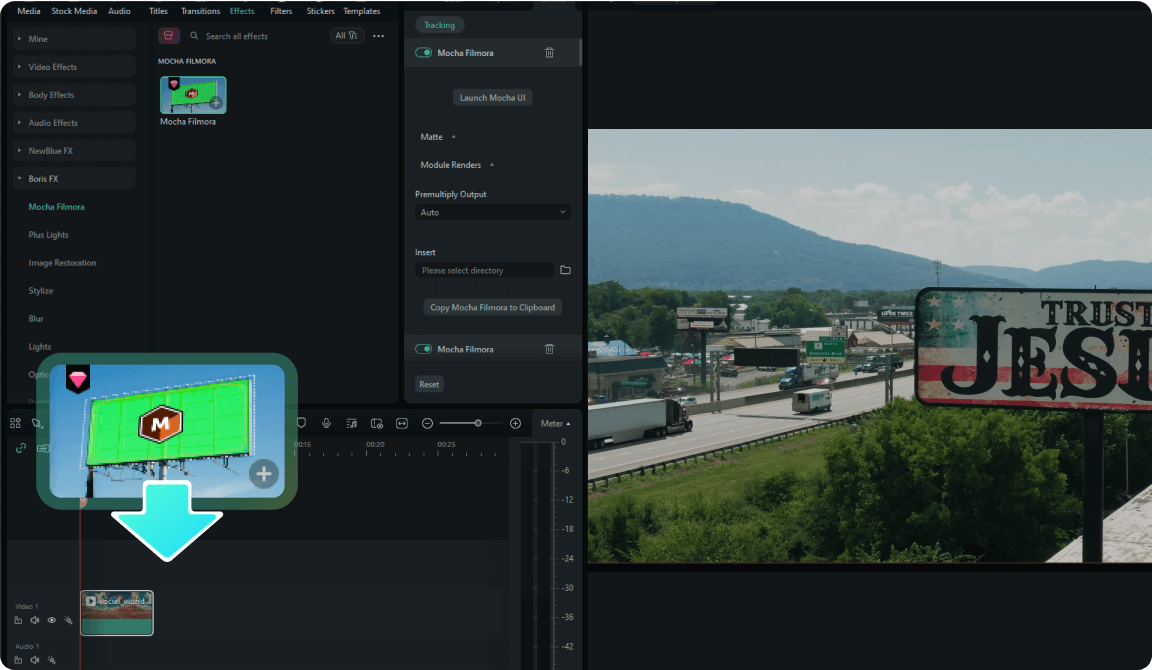The width and height of the screenshot is (1152, 670).
Task: Click zoom-to-fit timeline icon
Action: point(402,423)
